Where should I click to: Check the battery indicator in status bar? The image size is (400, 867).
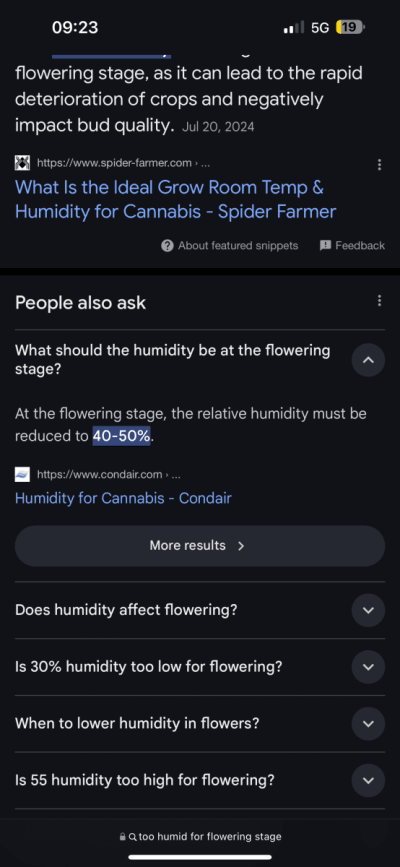(350, 27)
